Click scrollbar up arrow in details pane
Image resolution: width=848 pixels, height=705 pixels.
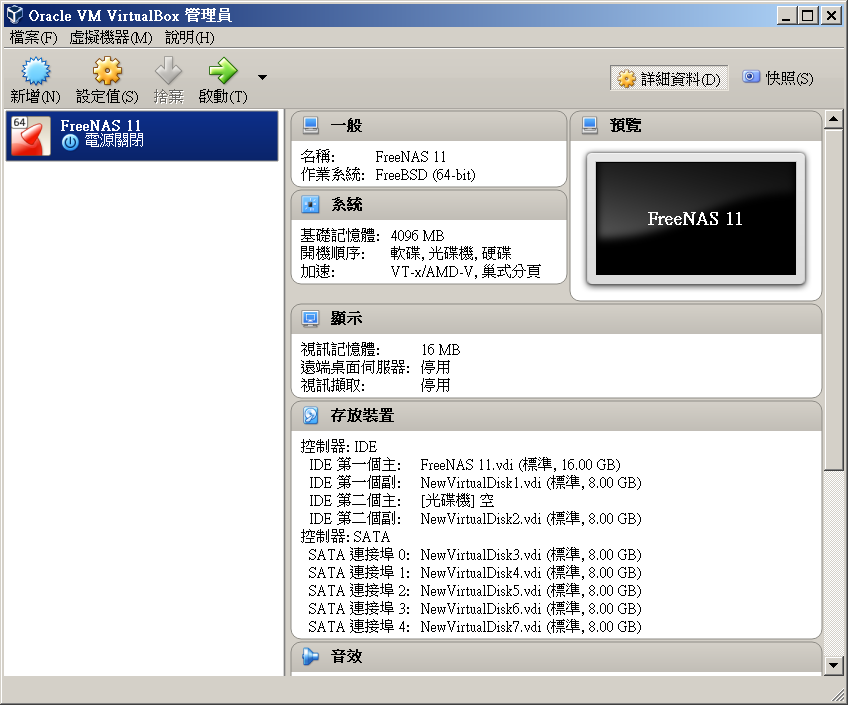pyautogui.click(x=833, y=119)
